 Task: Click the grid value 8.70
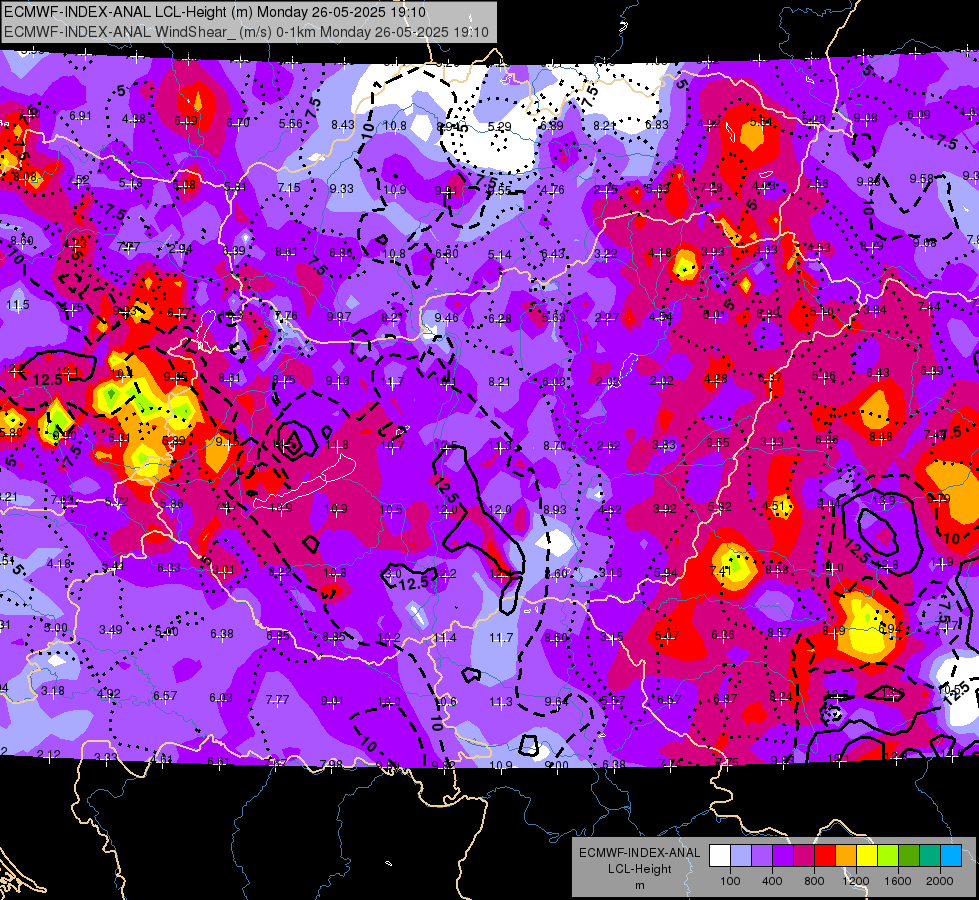554,445
